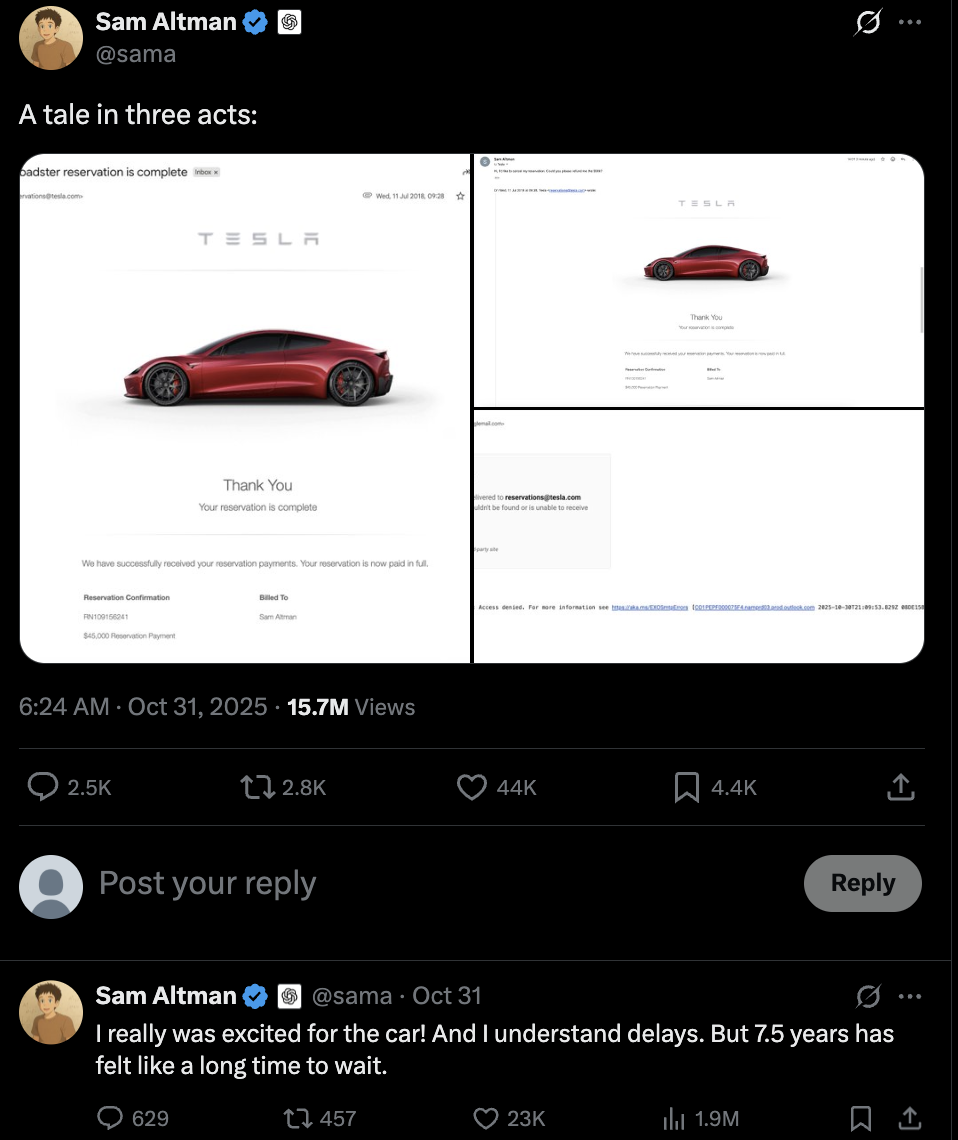Click the OpenAI affiliation badge in tweet header
This screenshot has width=958, height=1140.
tap(289, 22)
